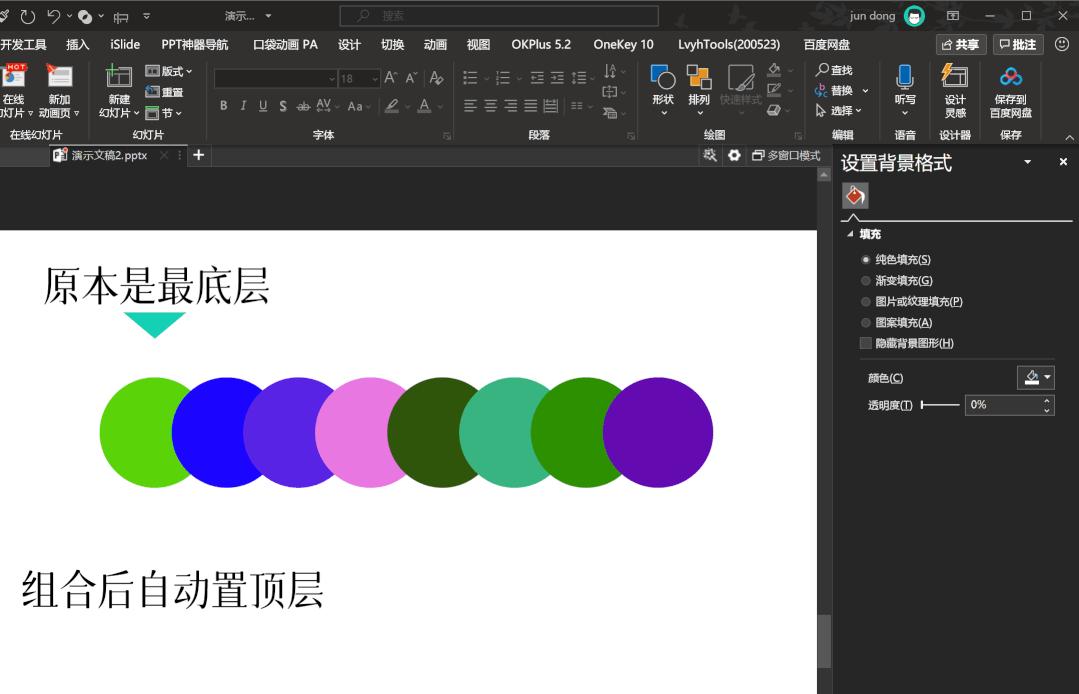Apply italic formatting to text
The image size is (1079, 694).
[x=241, y=104]
